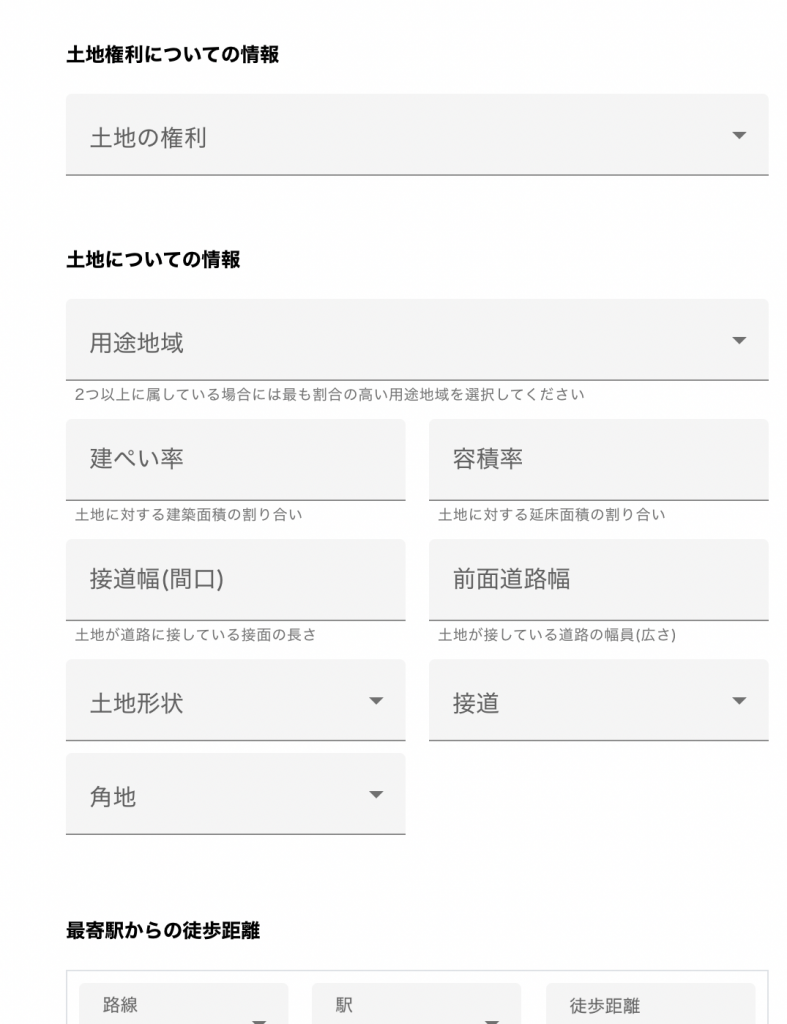Select the 接道幅(間口) input field

click(x=235, y=580)
